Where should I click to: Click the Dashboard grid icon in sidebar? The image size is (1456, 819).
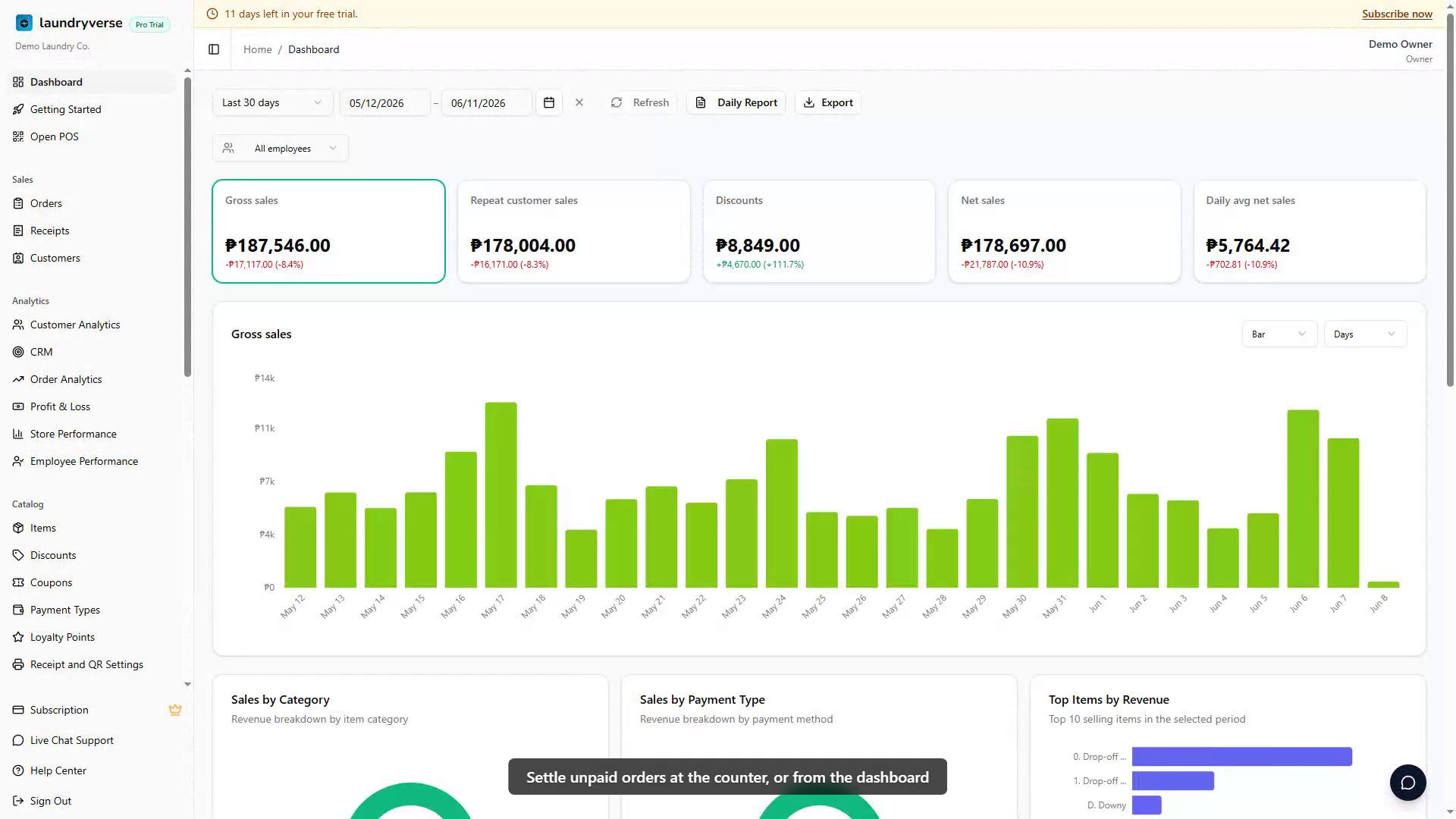[18, 82]
